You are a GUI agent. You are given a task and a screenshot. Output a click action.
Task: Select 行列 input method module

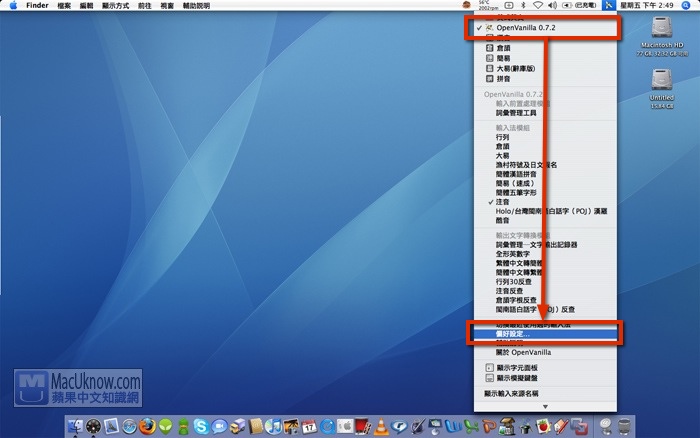[x=545, y=137]
